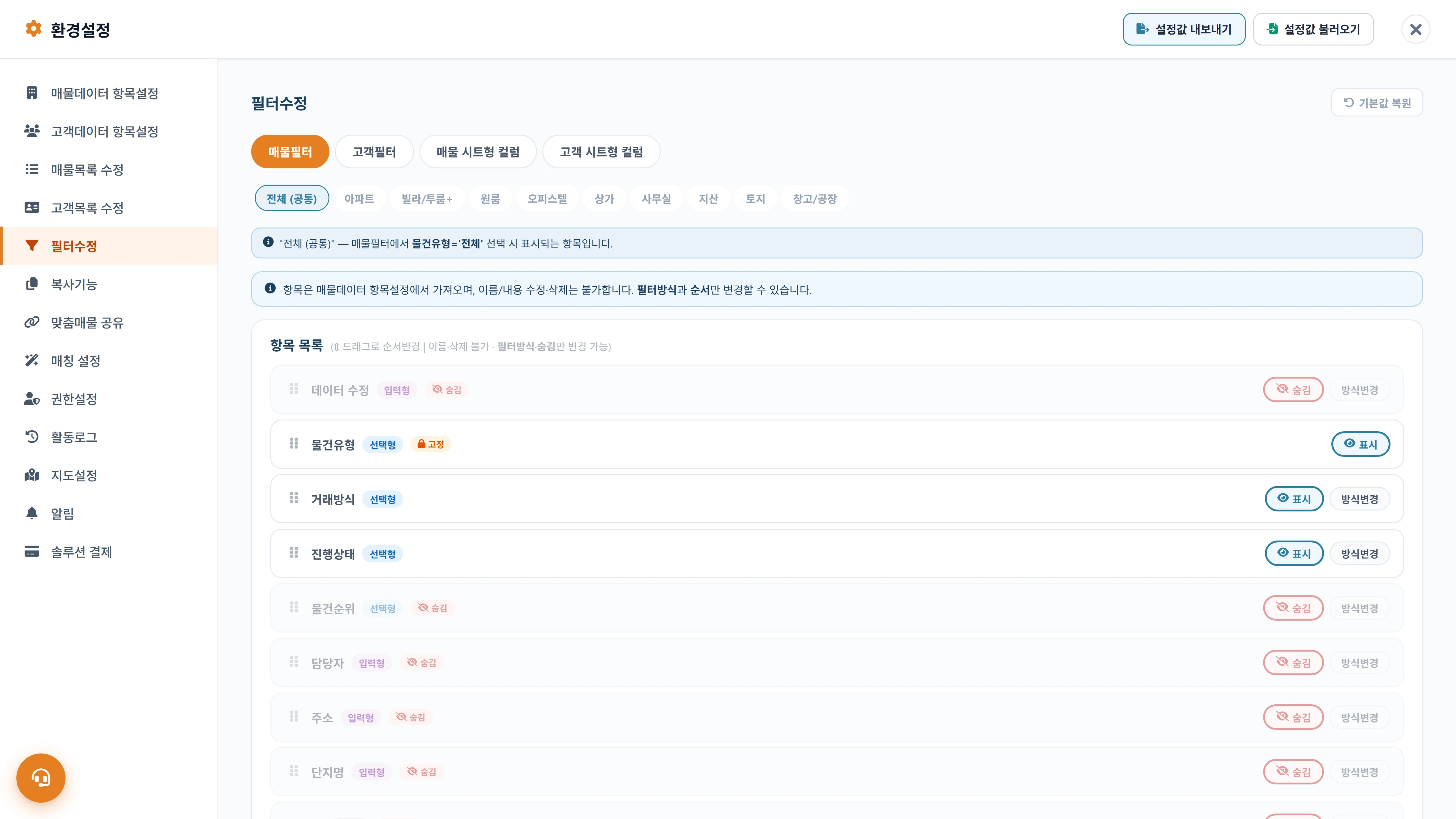Toggle 숨김 visibility for 데이터 수정
Viewport: 1456px width, 819px height.
tap(1293, 389)
